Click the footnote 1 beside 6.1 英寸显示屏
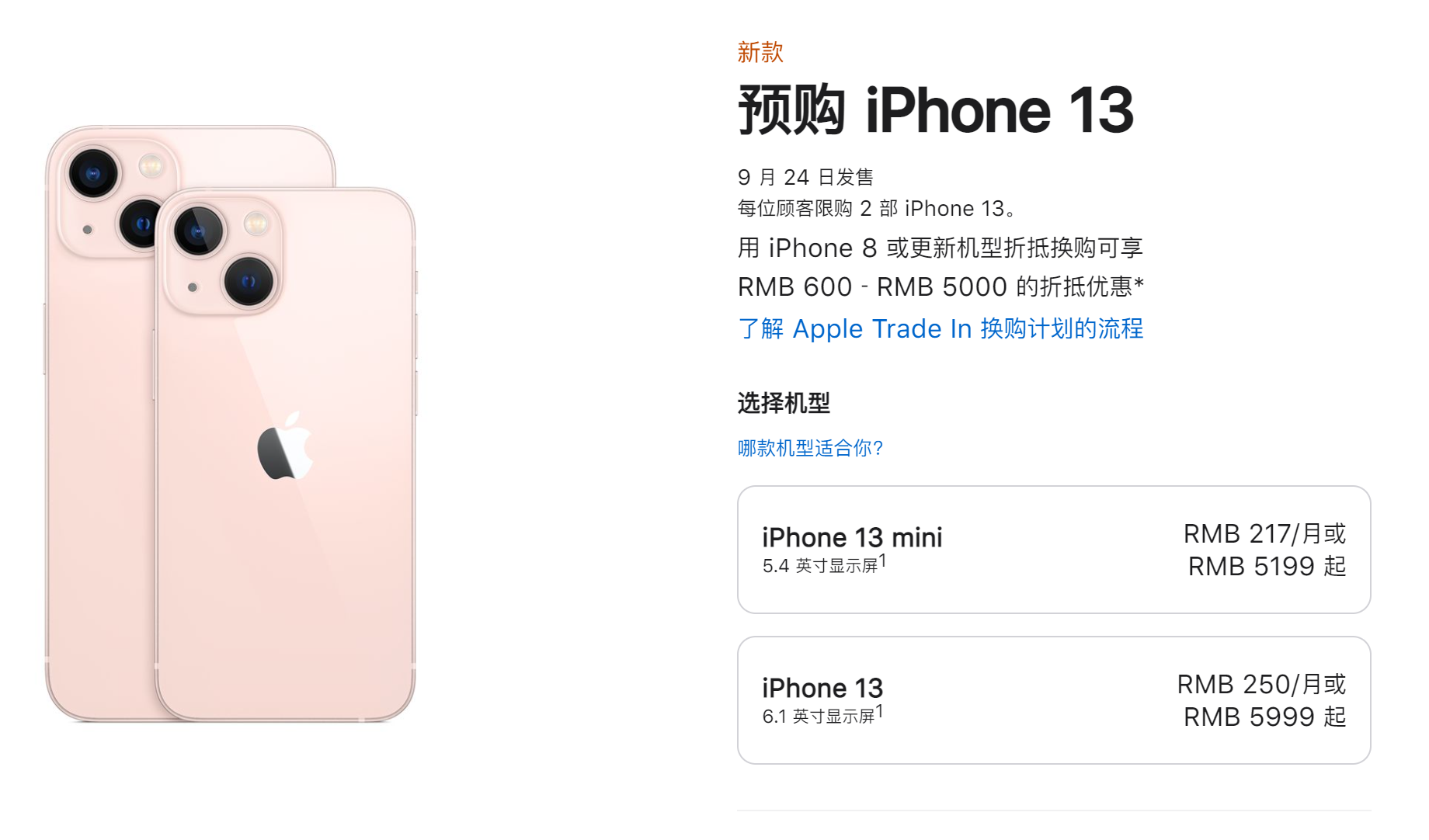 click(x=879, y=711)
